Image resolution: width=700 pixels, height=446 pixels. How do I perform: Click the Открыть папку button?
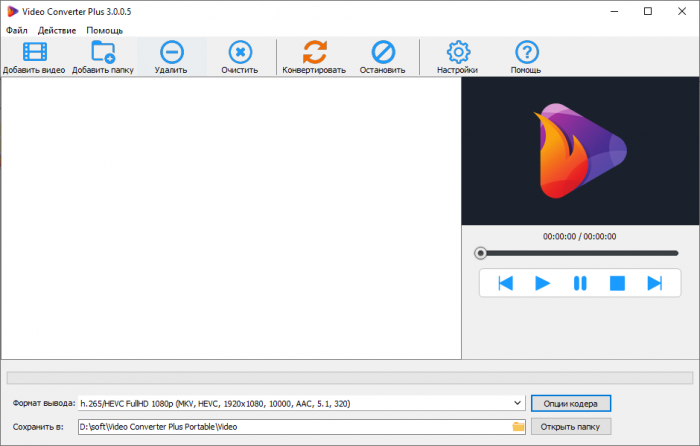click(570, 427)
